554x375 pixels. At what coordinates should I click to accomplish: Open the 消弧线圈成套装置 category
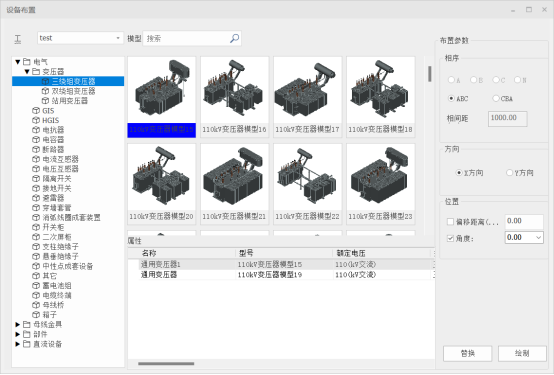(x=66, y=217)
